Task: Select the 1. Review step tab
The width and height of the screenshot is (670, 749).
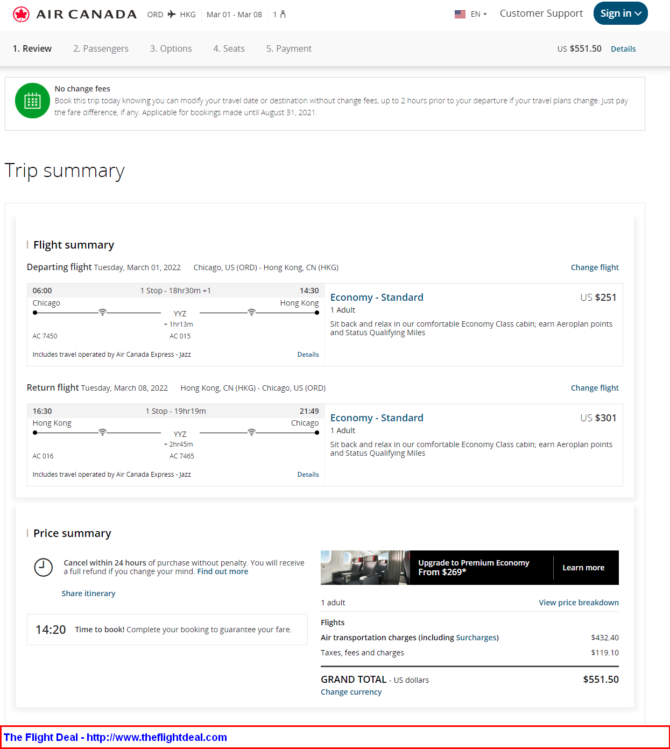Action: click(32, 49)
